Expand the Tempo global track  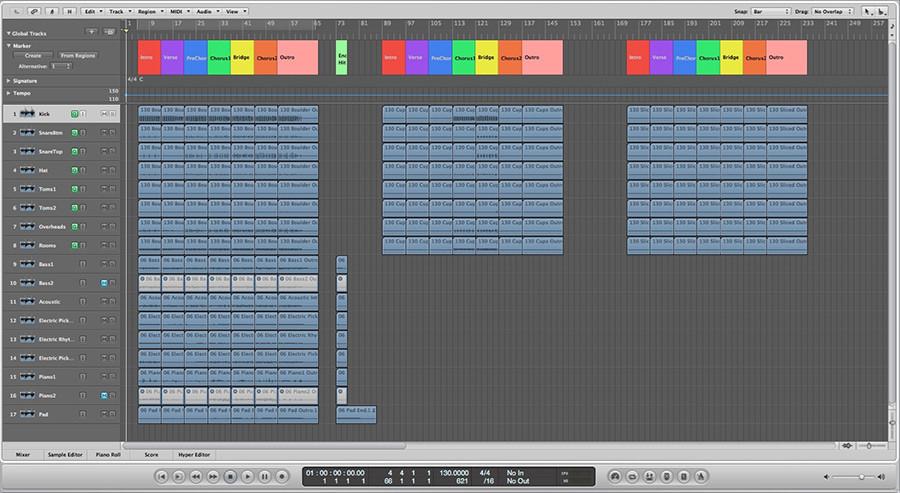(8, 93)
